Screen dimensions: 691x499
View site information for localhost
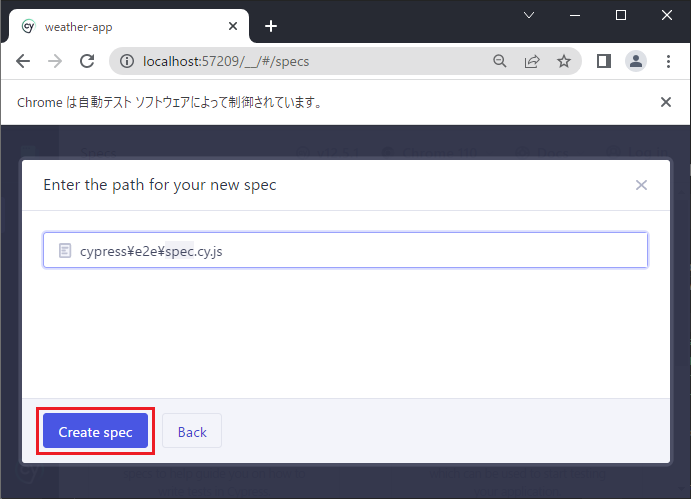pos(127,61)
